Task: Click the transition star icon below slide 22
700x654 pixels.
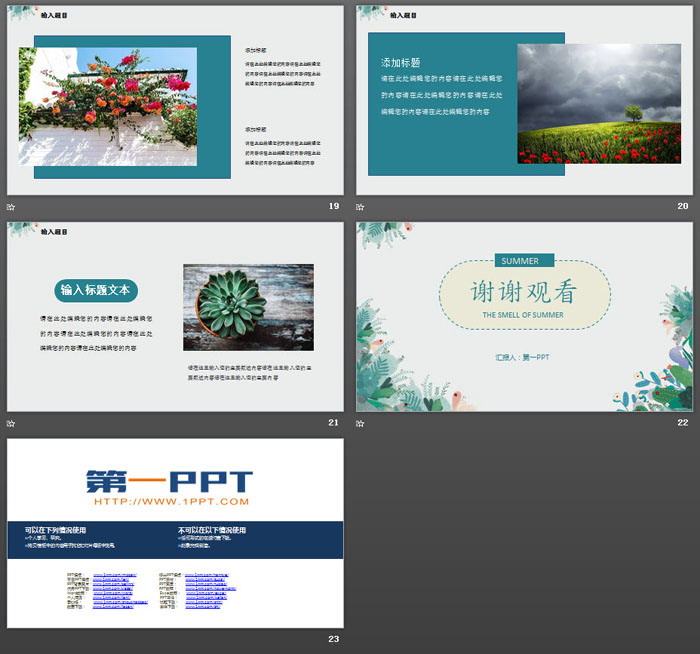Action: pos(361,423)
